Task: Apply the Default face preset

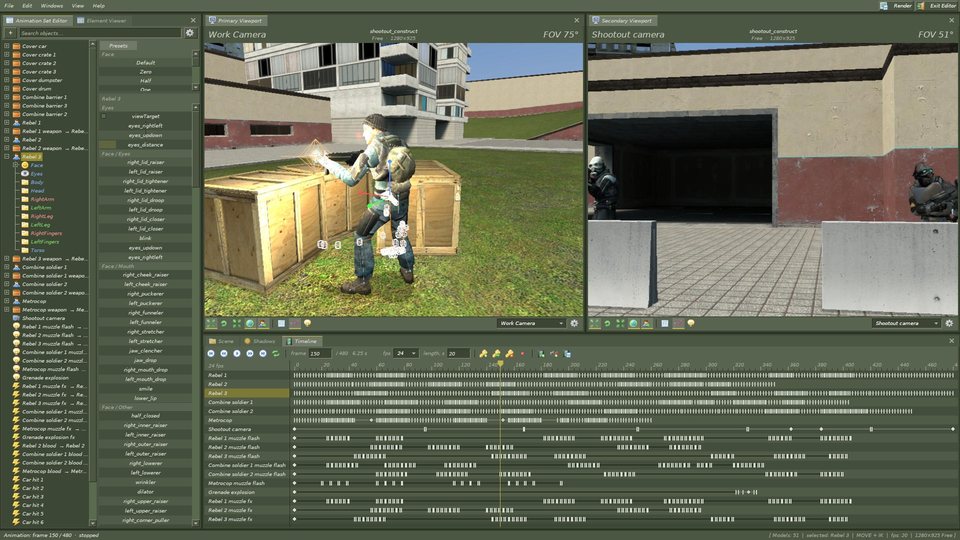Action: [145, 62]
